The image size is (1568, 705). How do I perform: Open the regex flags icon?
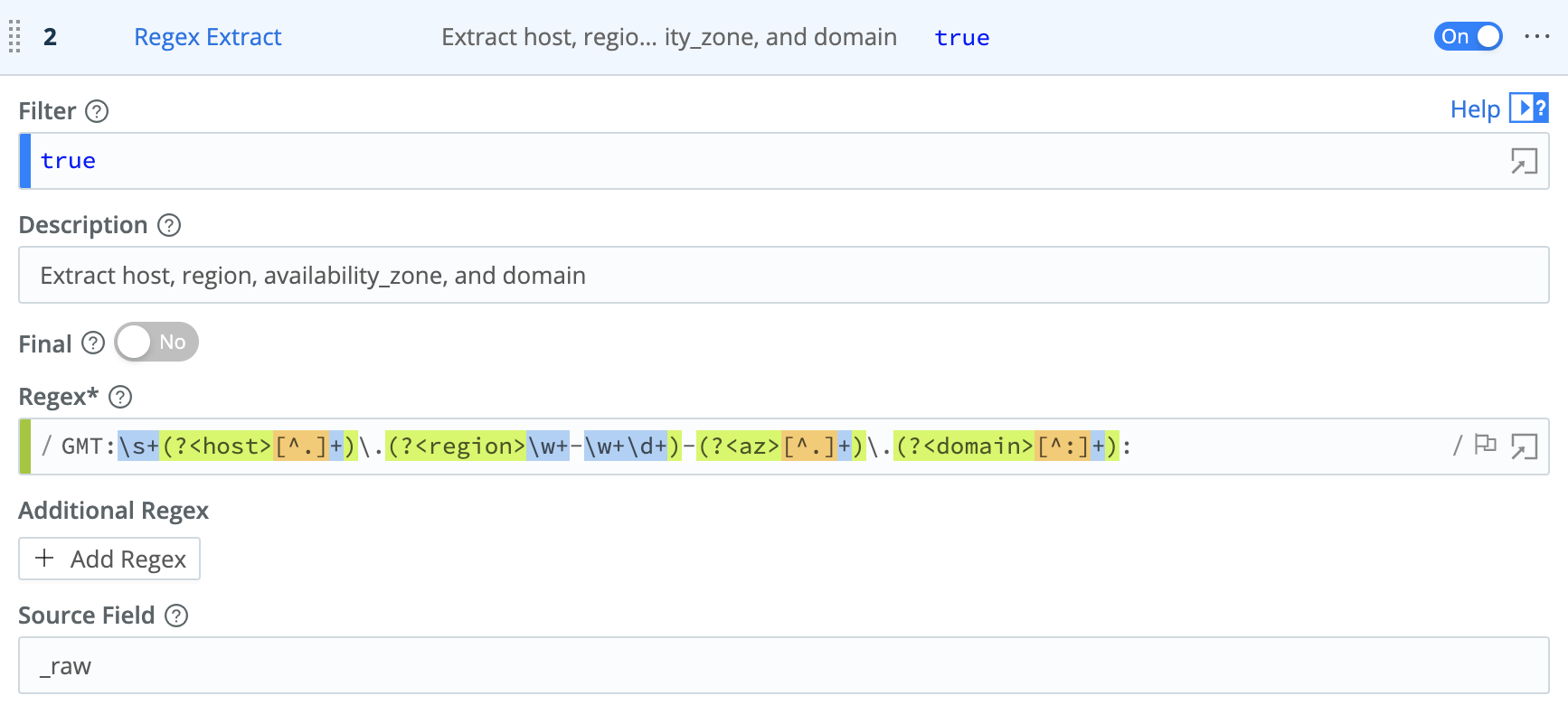1485,446
